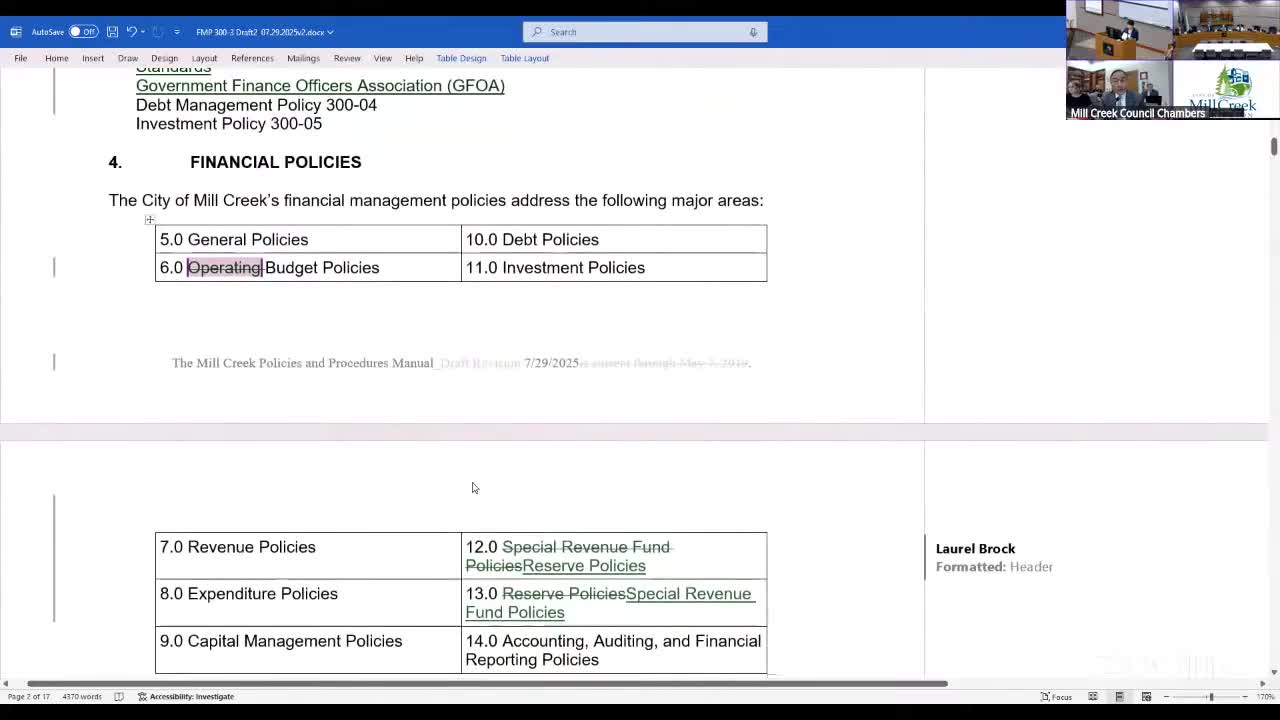1280x720 pixels.
Task: Open the Table Layout tab
Action: point(525,58)
